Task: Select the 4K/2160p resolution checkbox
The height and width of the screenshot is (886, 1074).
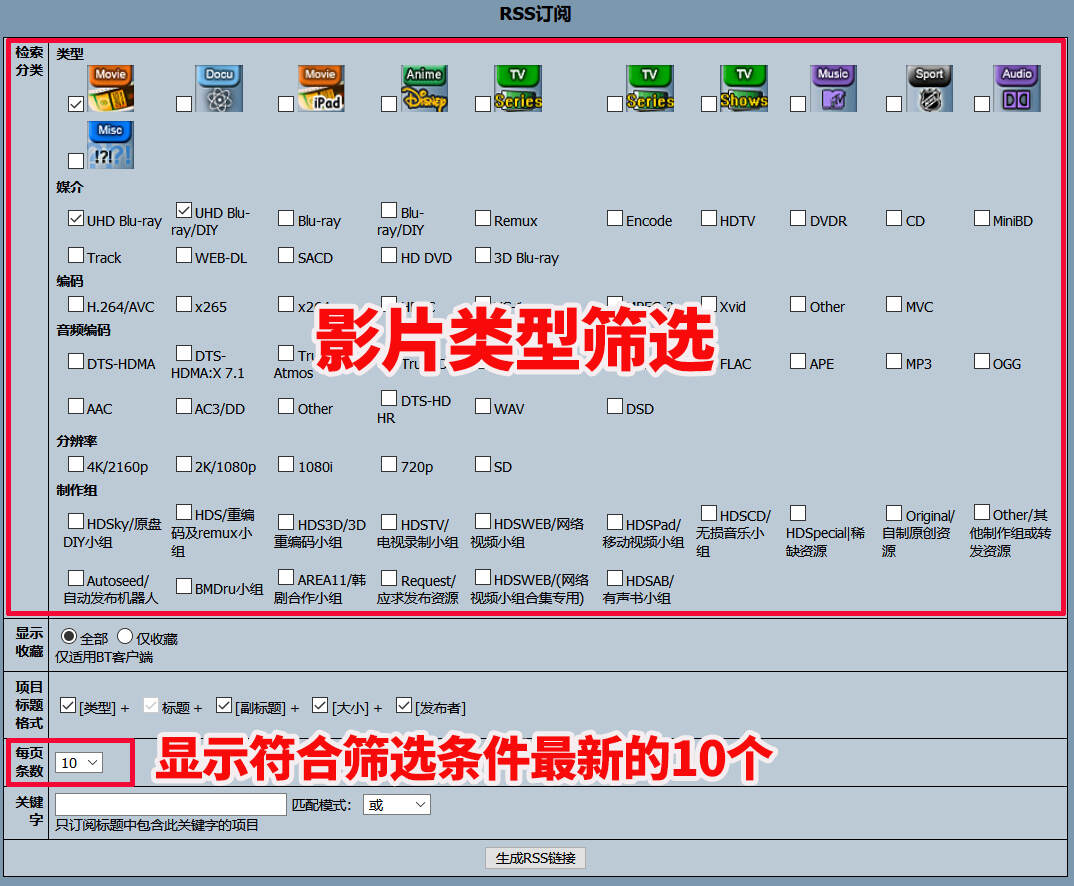Action: [76, 465]
